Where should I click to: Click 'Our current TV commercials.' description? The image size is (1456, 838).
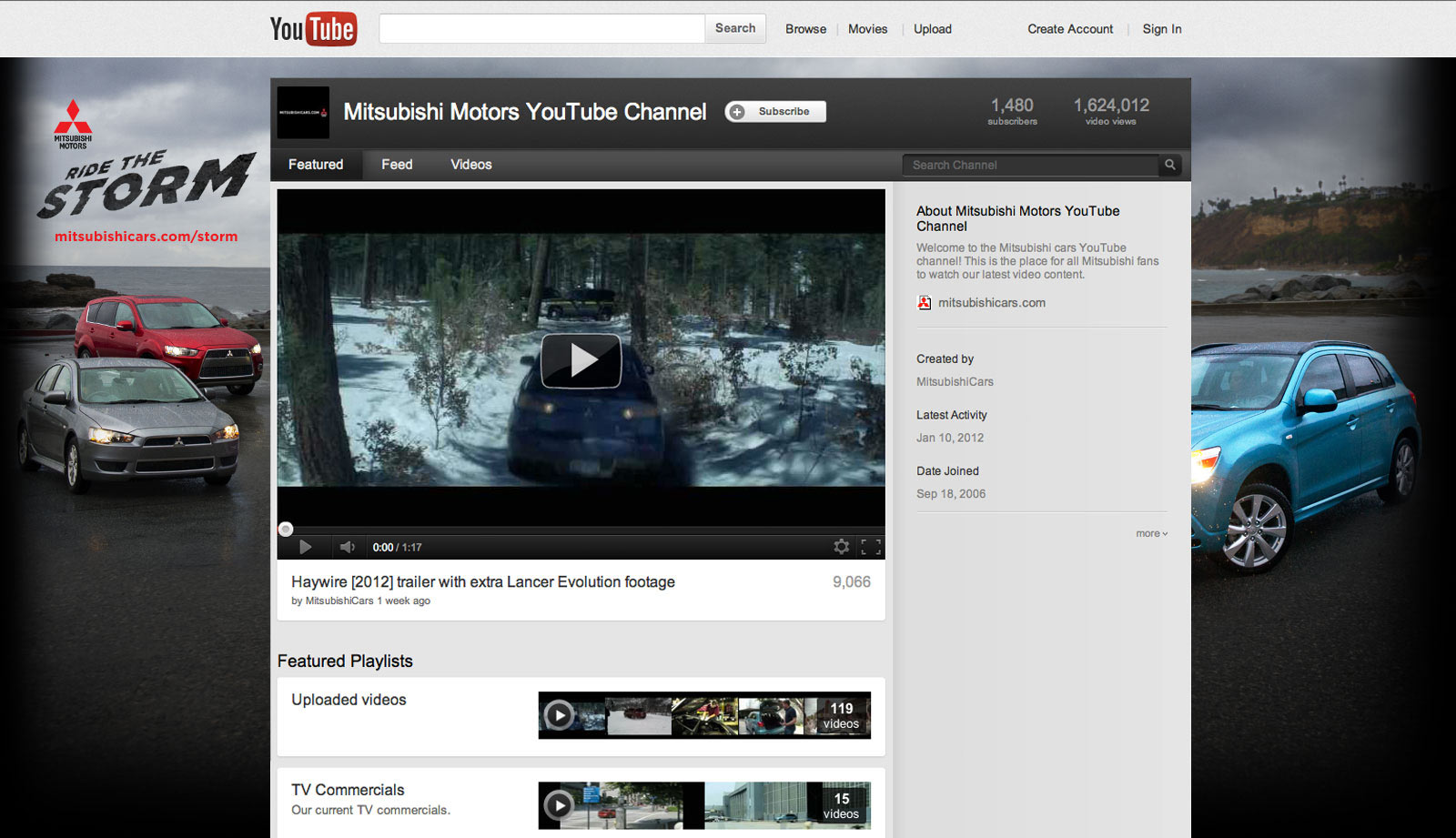pos(370,810)
